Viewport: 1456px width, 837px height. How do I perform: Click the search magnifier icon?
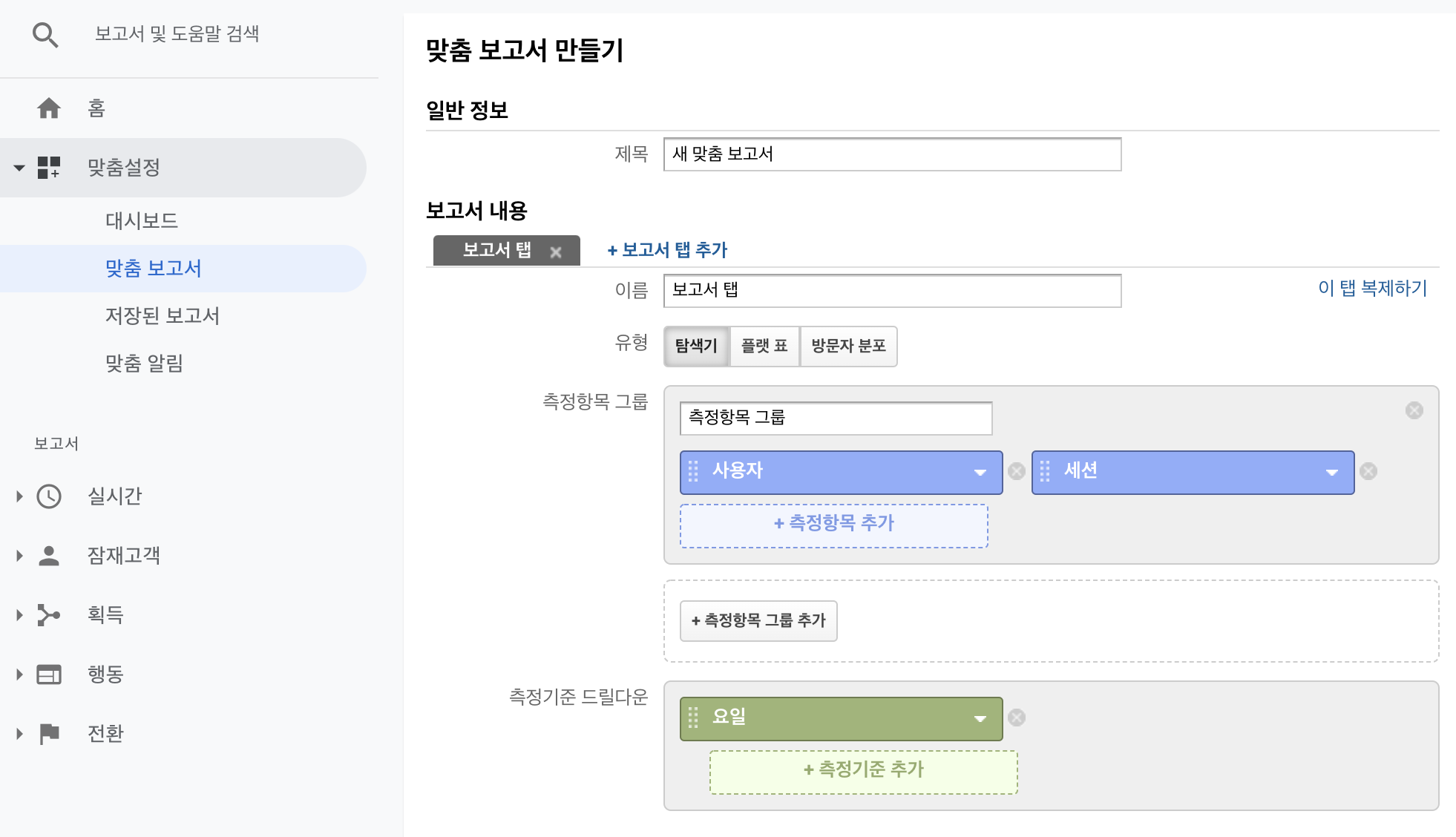point(45,35)
